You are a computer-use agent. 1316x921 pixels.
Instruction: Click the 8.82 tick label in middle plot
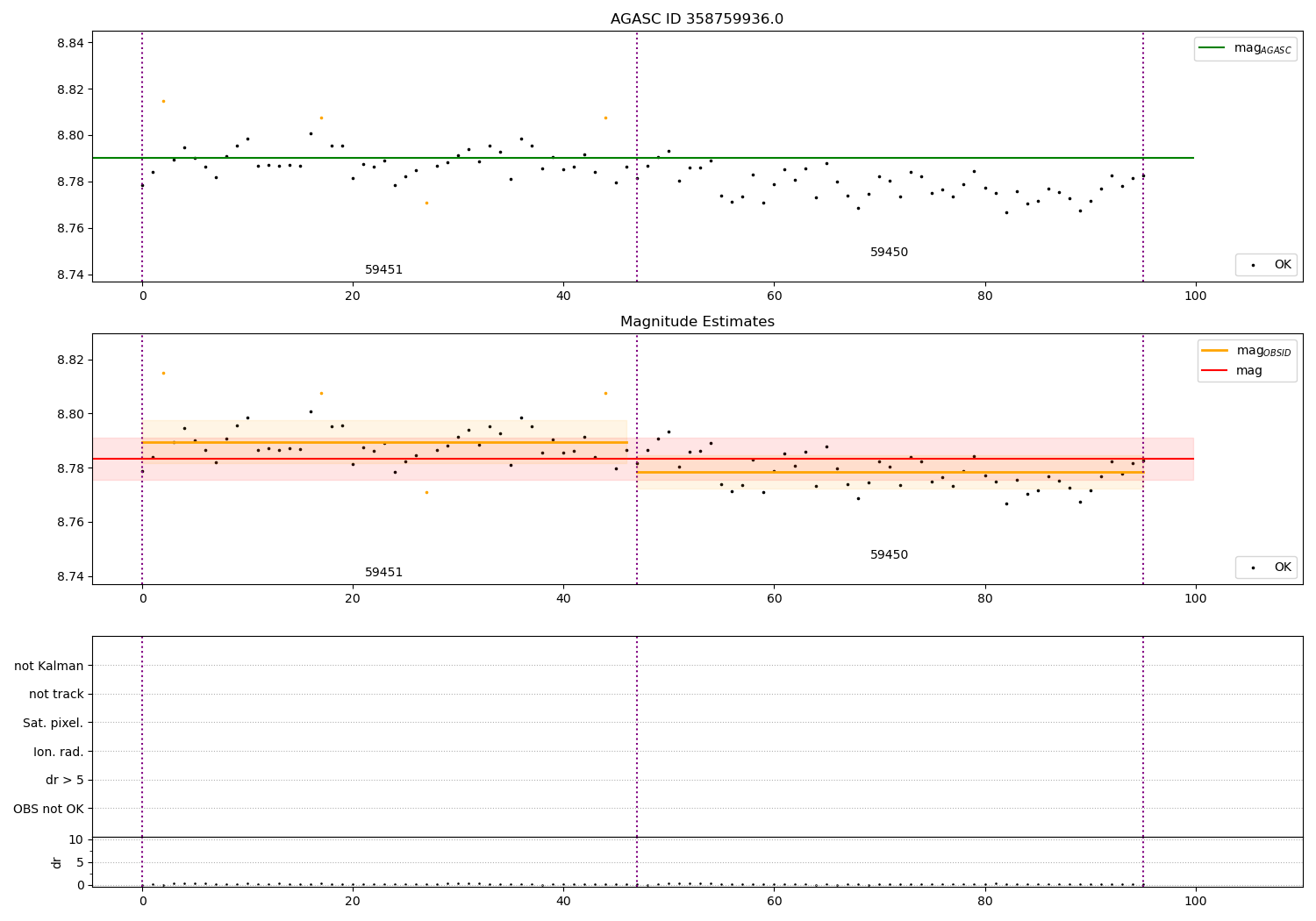pyautogui.click(x=69, y=360)
